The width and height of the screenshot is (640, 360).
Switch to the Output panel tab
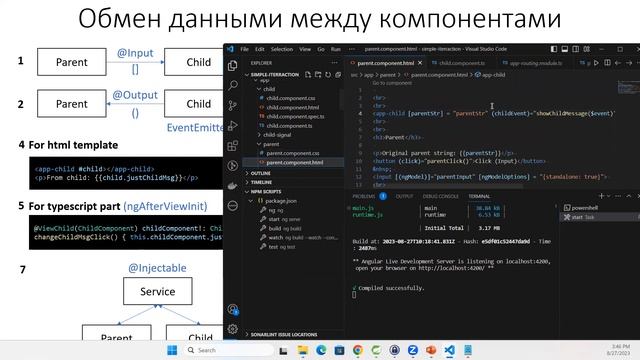[404, 196]
